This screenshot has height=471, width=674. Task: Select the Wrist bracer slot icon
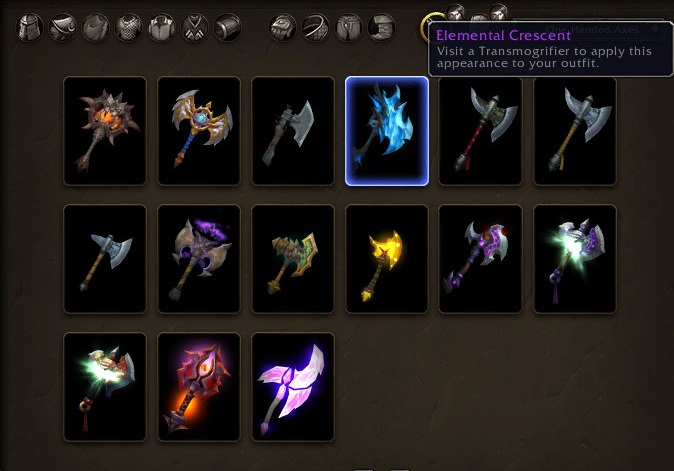(228, 27)
